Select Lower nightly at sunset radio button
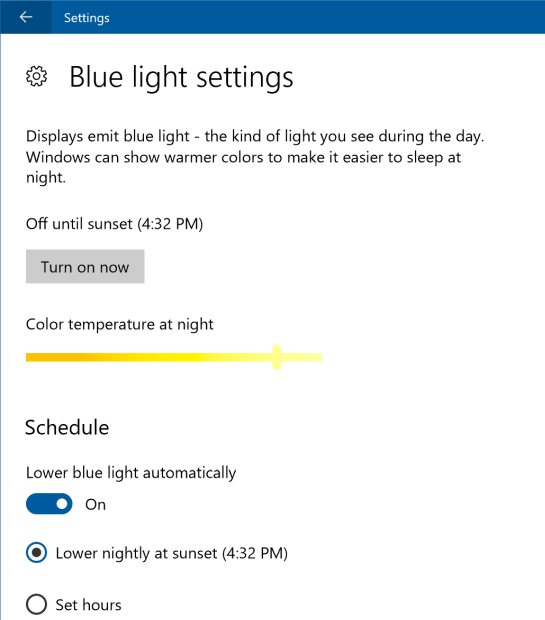545x620 pixels. coord(36,552)
